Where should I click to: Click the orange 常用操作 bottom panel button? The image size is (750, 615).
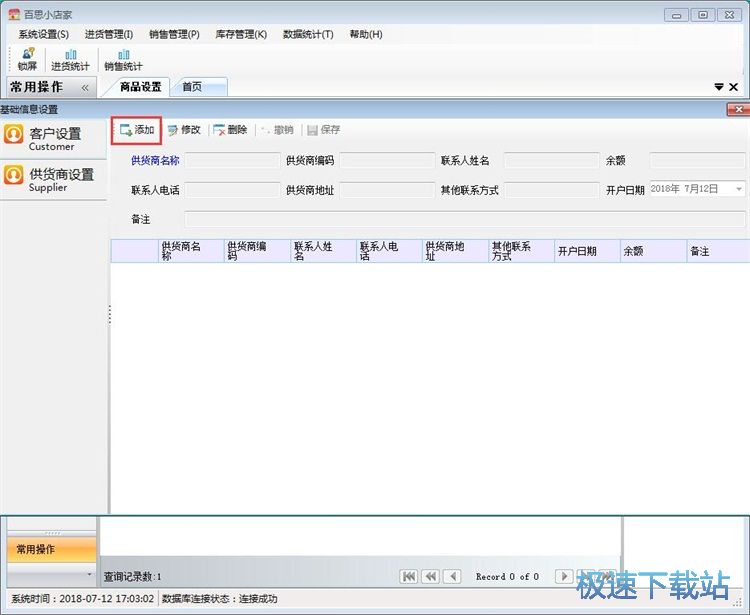coord(52,549)
